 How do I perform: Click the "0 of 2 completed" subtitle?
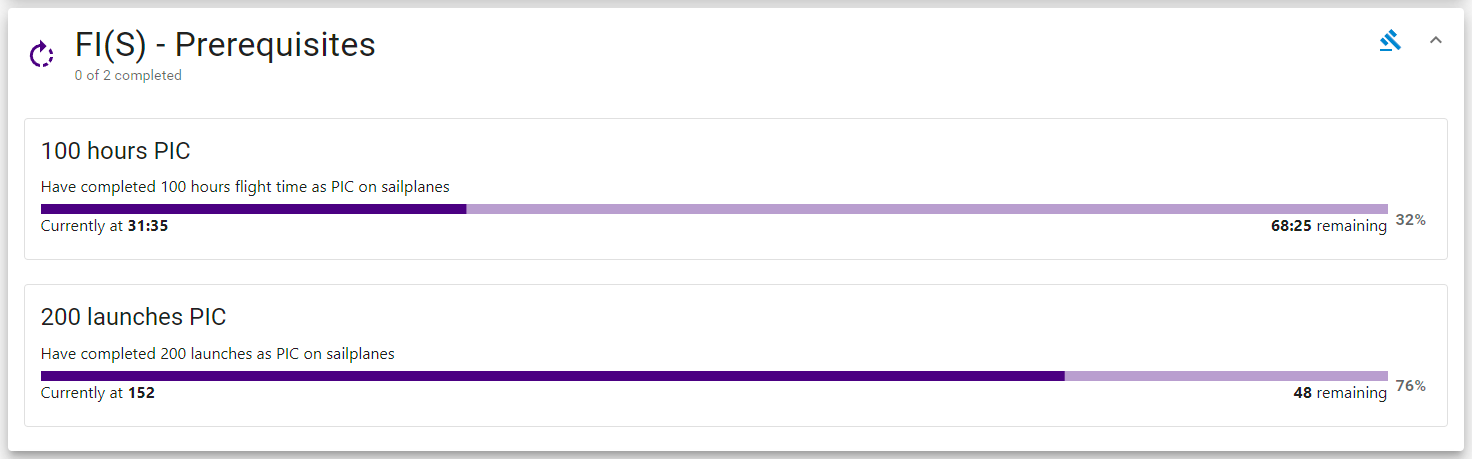(128, 76)
